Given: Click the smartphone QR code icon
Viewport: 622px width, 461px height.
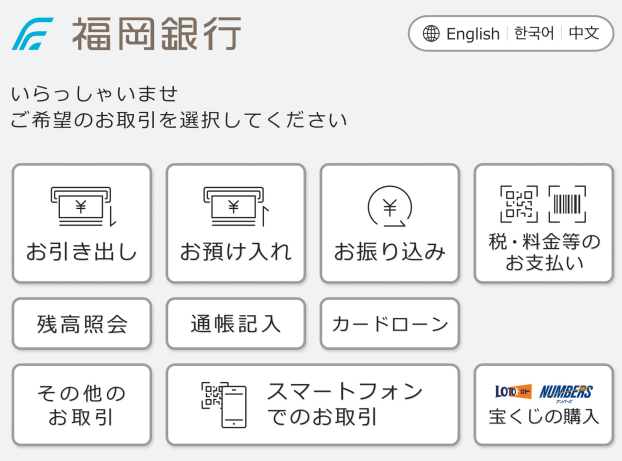Looking at the screenshot, I should [x=223, y=404].
